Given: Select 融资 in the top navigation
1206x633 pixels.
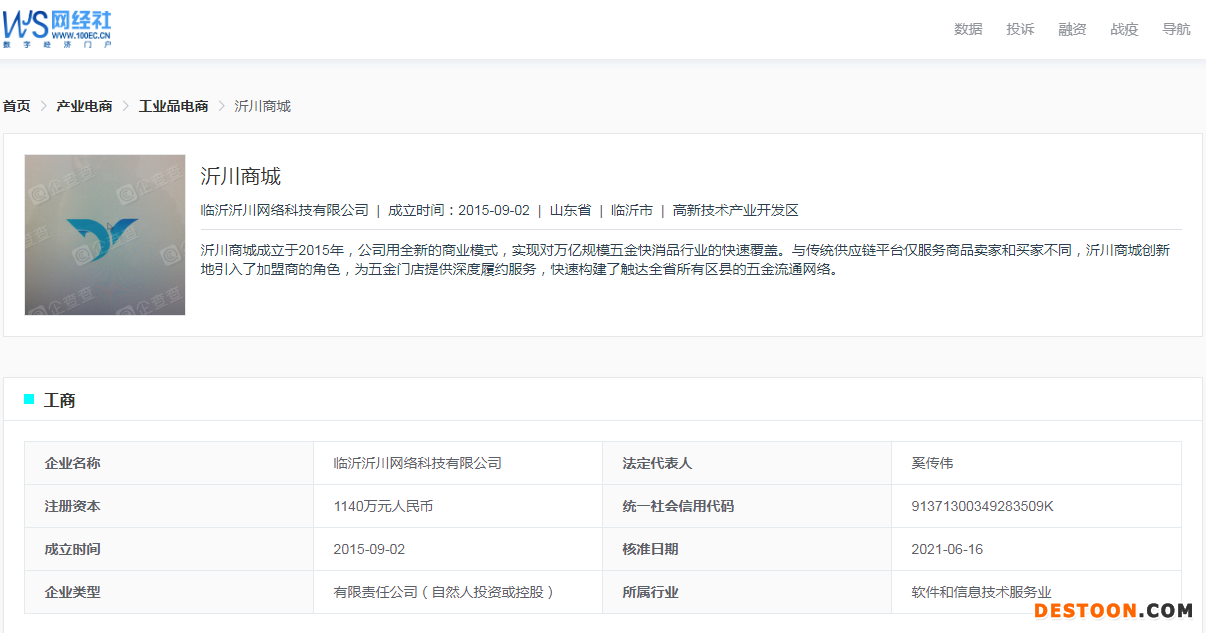Looking at the screenshot, I should click(x=1072, y=29).
